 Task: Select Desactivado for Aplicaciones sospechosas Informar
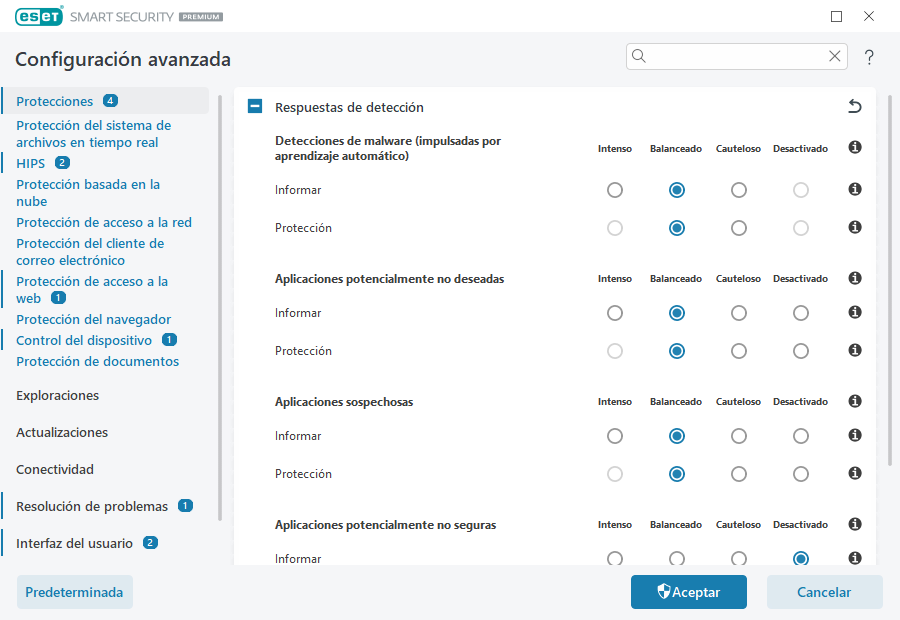800,435
